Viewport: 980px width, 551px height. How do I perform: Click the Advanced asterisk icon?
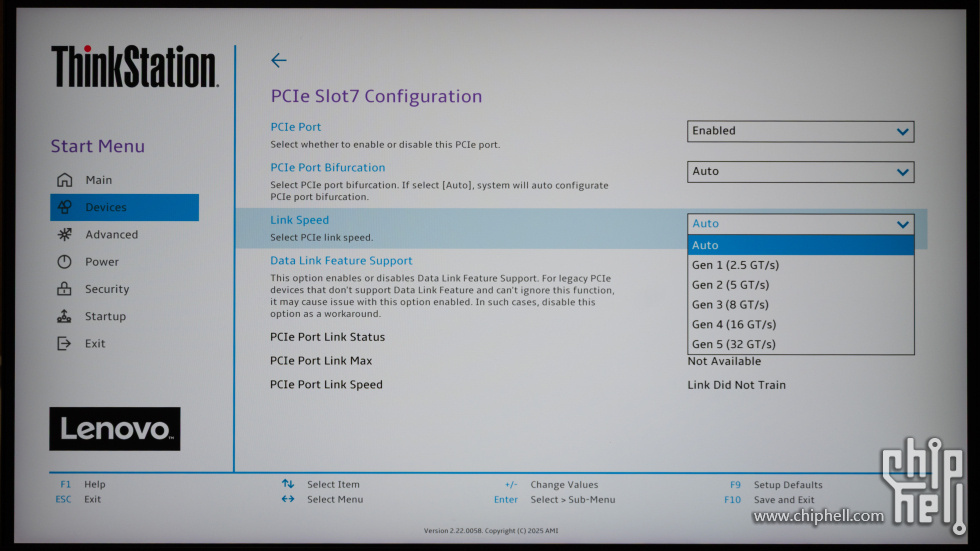click(x=65, y=235)
